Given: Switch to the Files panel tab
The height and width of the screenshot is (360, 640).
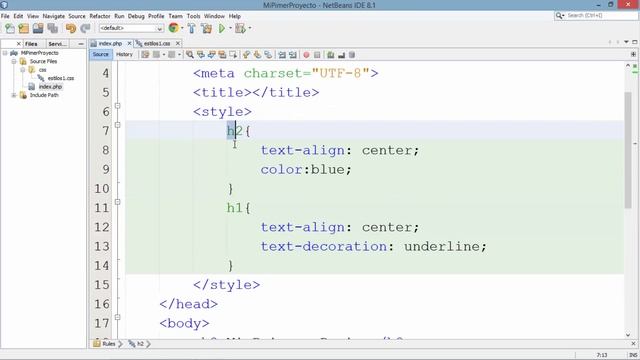Looking at the screenshot, I should [x=31, y=44].
